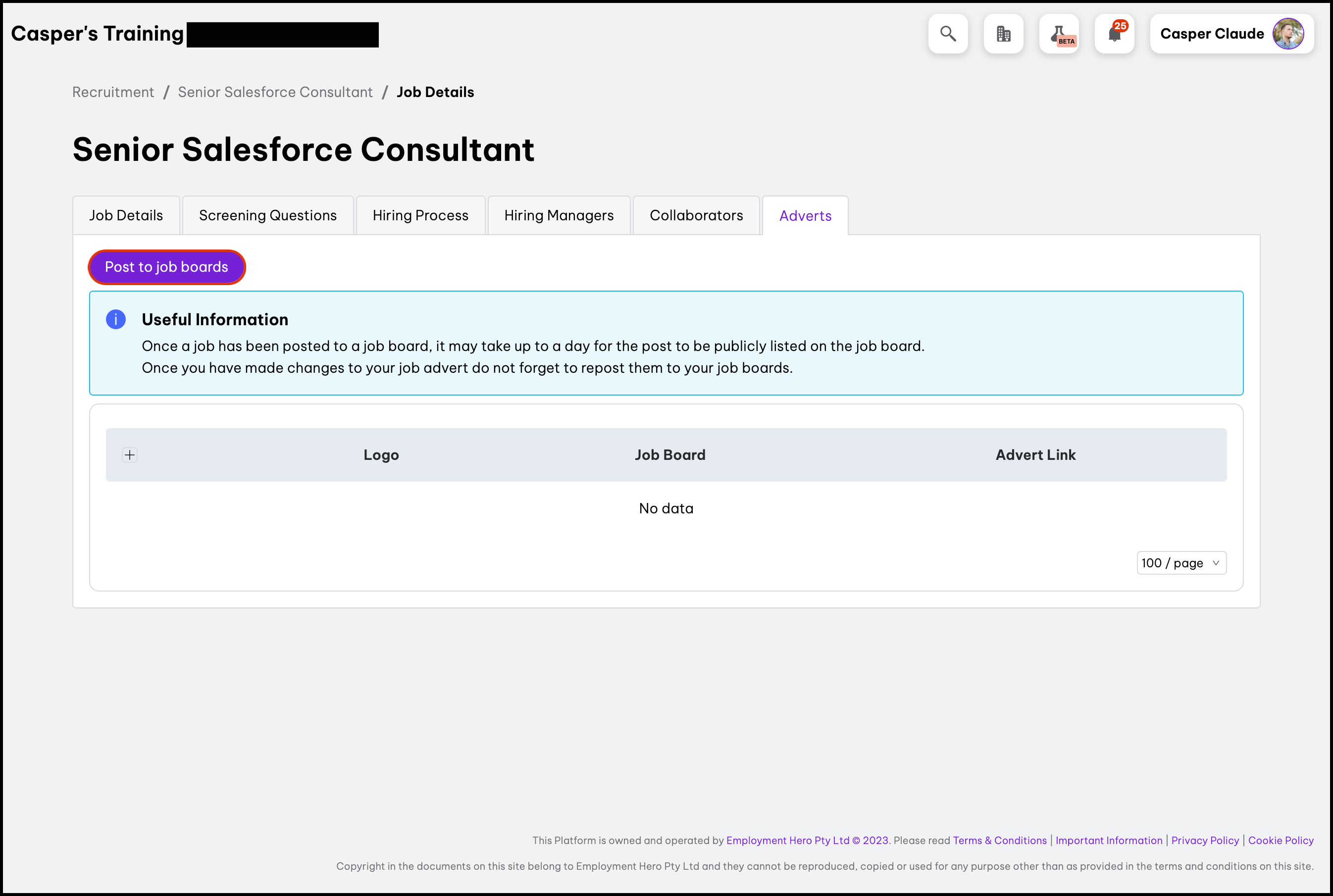Click the organisation building icon
Screen dimensions: 1333x896
click(x=1003, y=34)
